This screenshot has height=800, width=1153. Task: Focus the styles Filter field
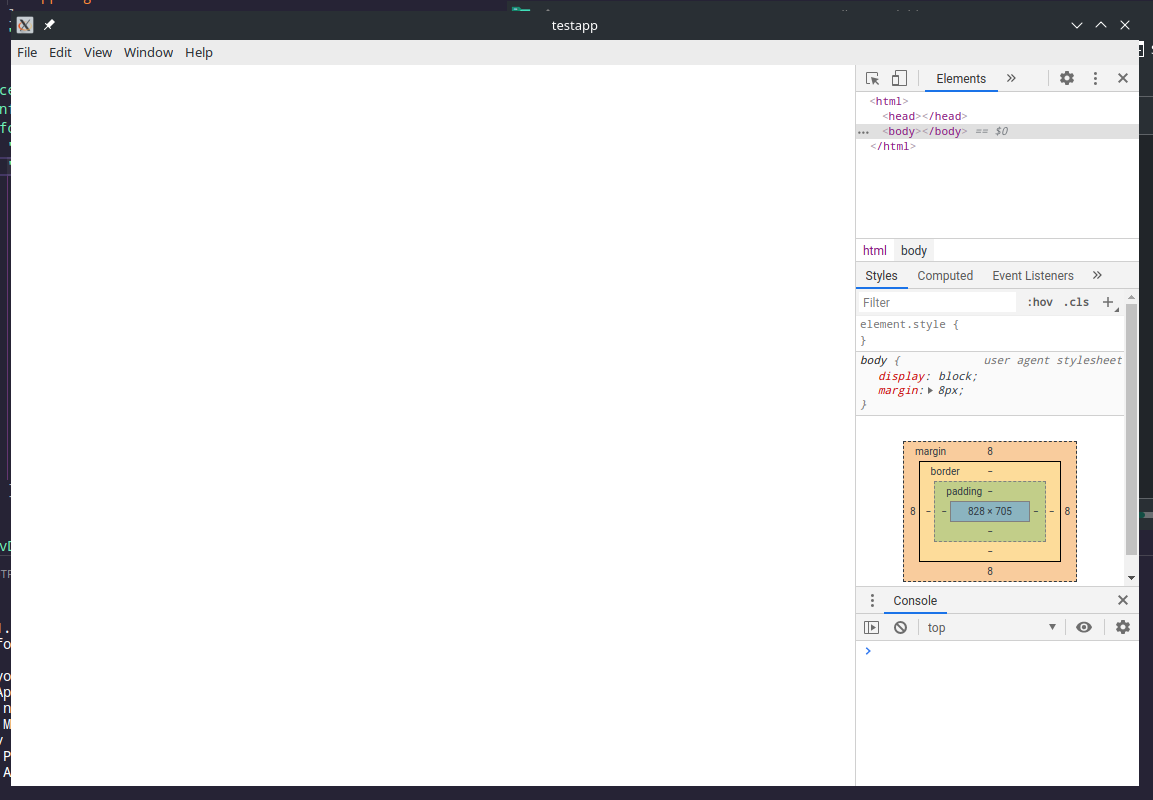[937, 302]
